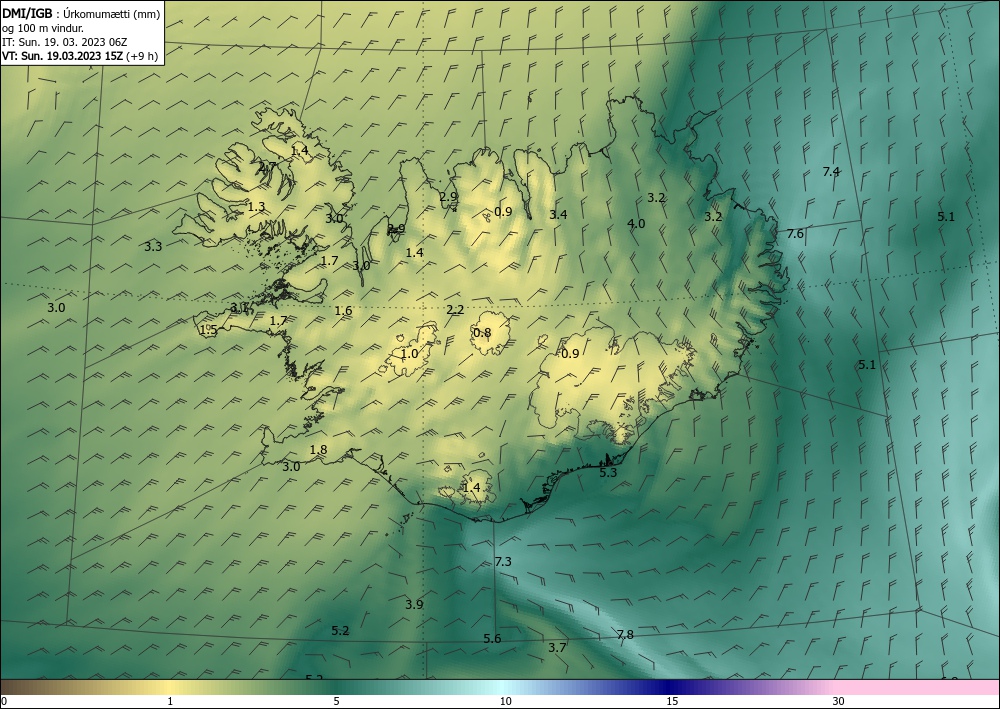Select the colour scale label 30
This screenshot has height=709, width=1000.
point(839,701)
